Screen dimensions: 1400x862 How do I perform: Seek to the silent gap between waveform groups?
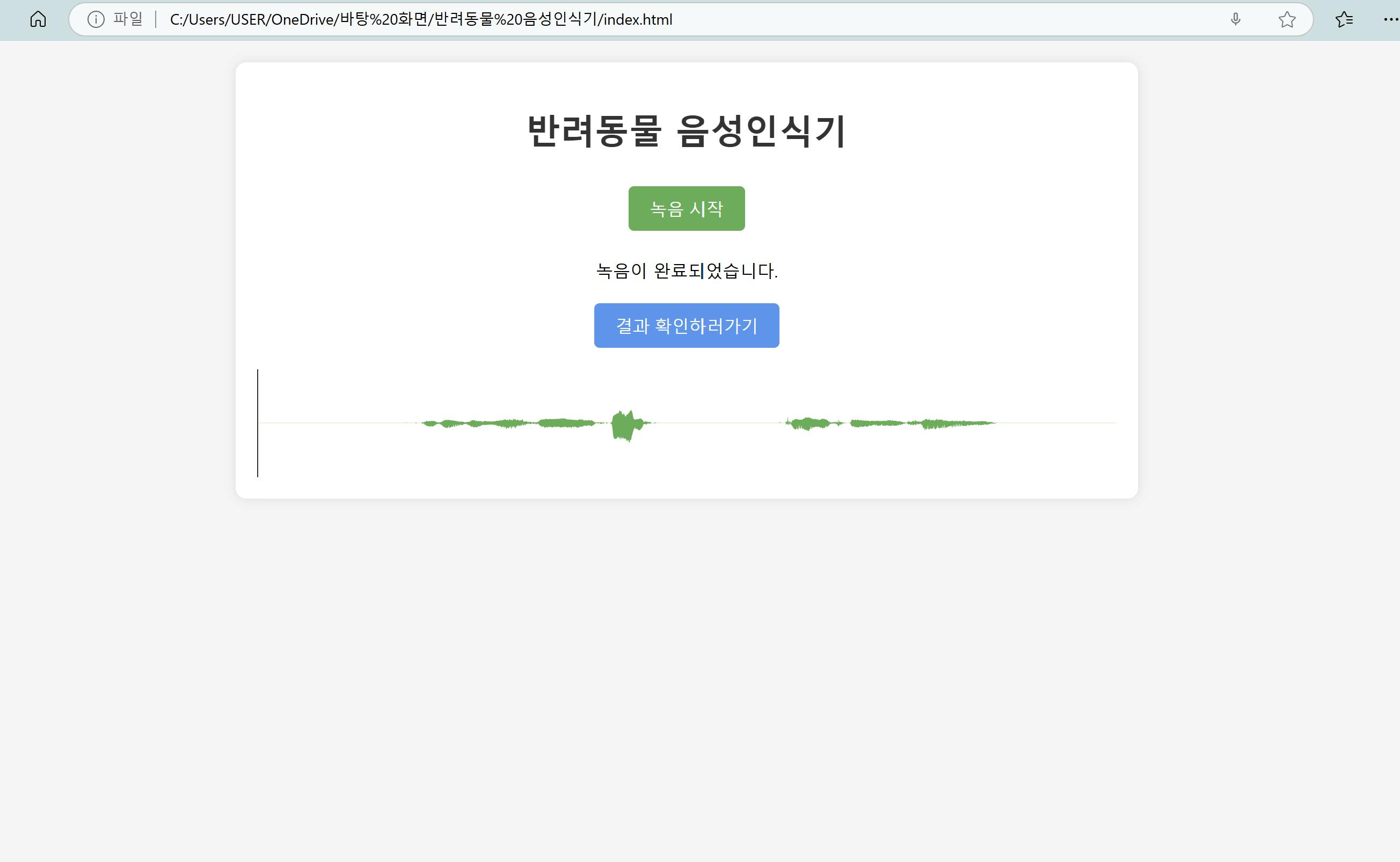tap(718, 423)
